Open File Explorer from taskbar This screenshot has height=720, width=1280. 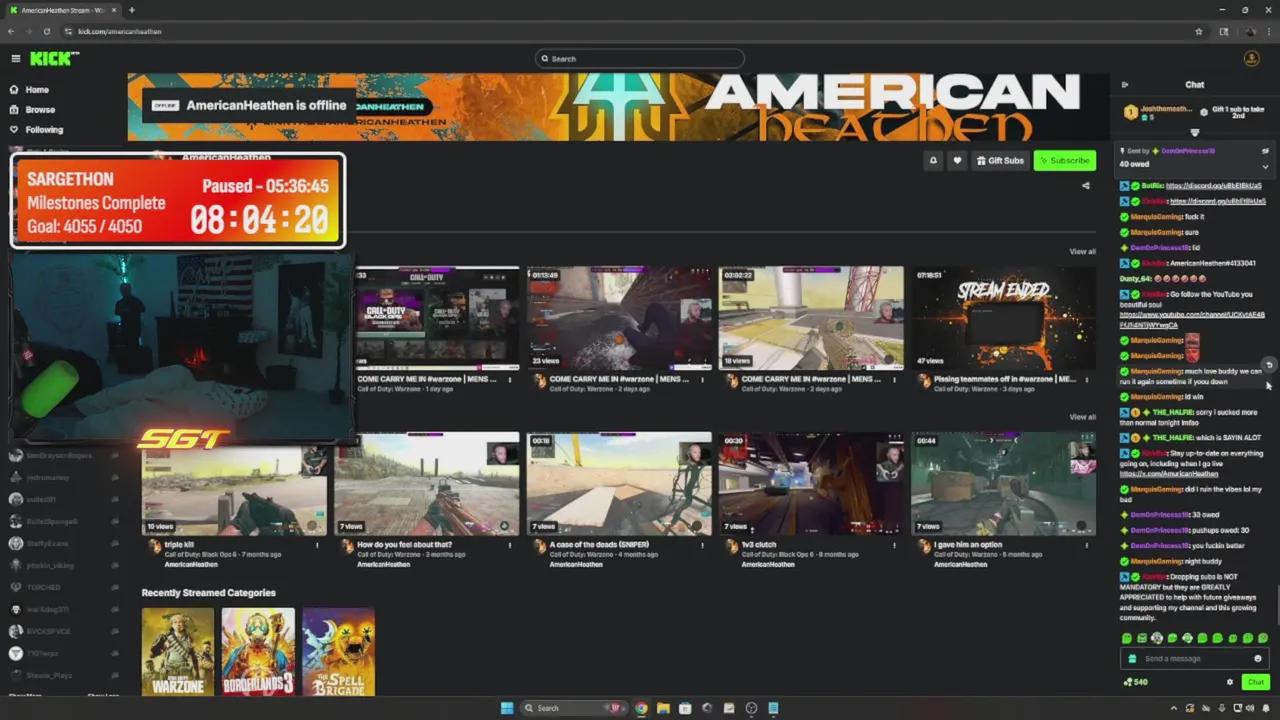[x=663, y=708]
